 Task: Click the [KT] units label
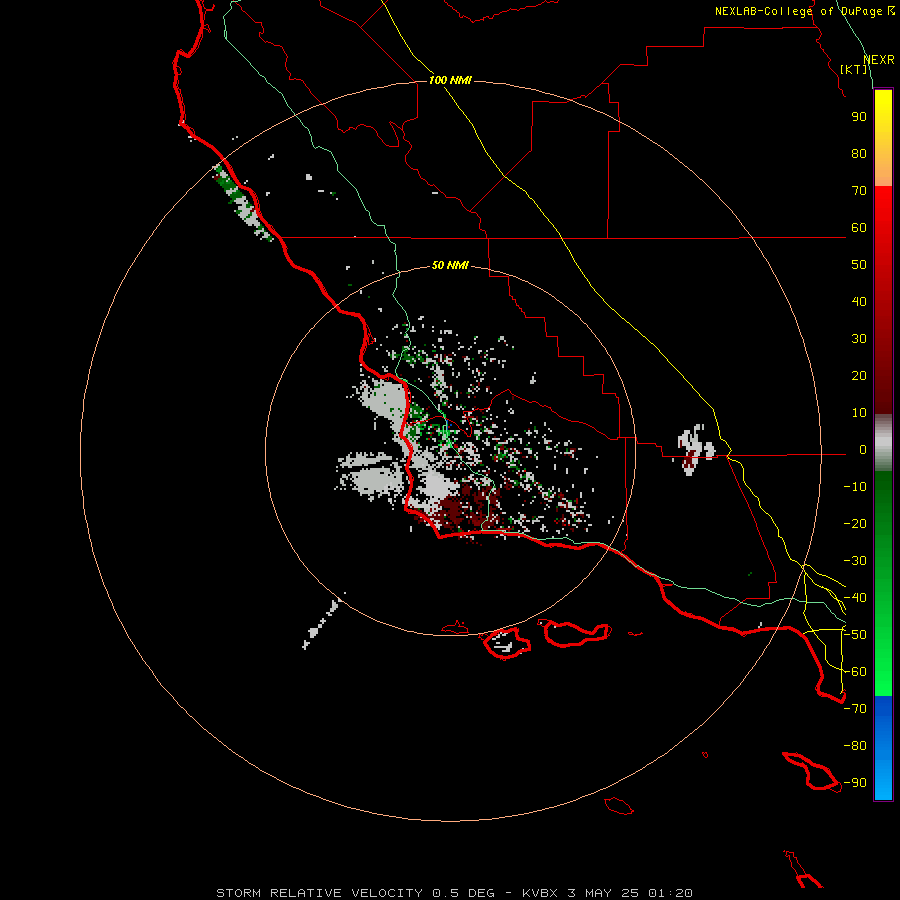pos(854,69)
